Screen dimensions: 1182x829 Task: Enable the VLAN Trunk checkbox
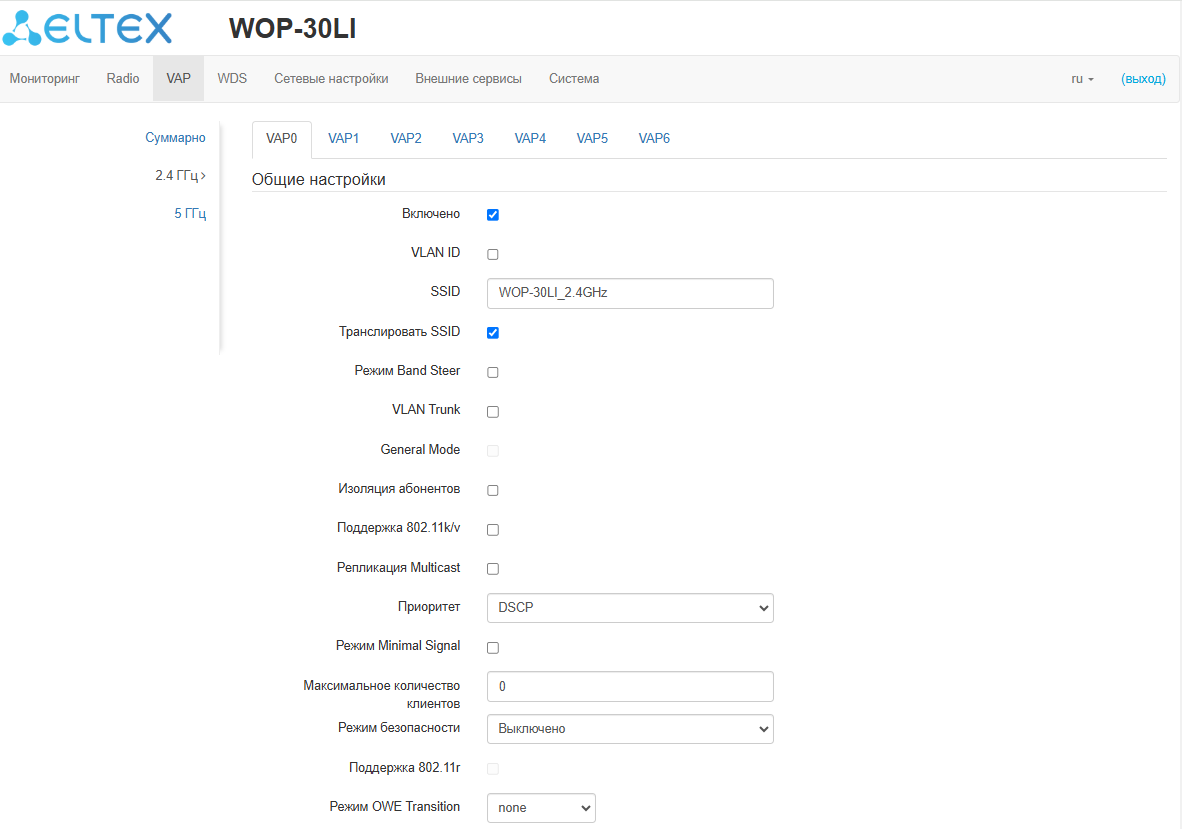(x=493, y=411)
